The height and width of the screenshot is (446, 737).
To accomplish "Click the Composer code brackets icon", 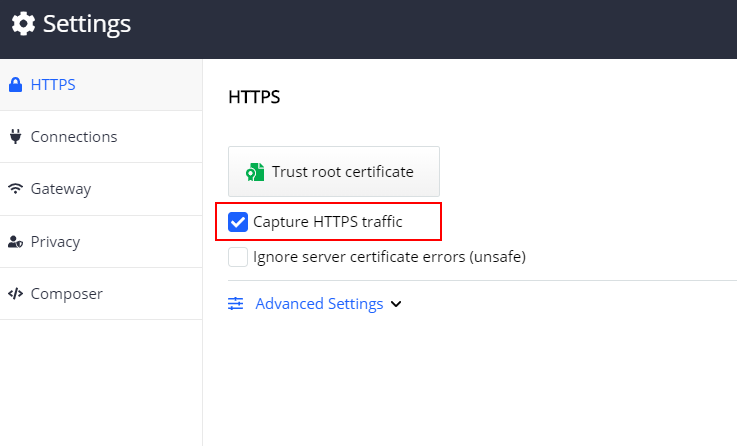I will point(16,294).
